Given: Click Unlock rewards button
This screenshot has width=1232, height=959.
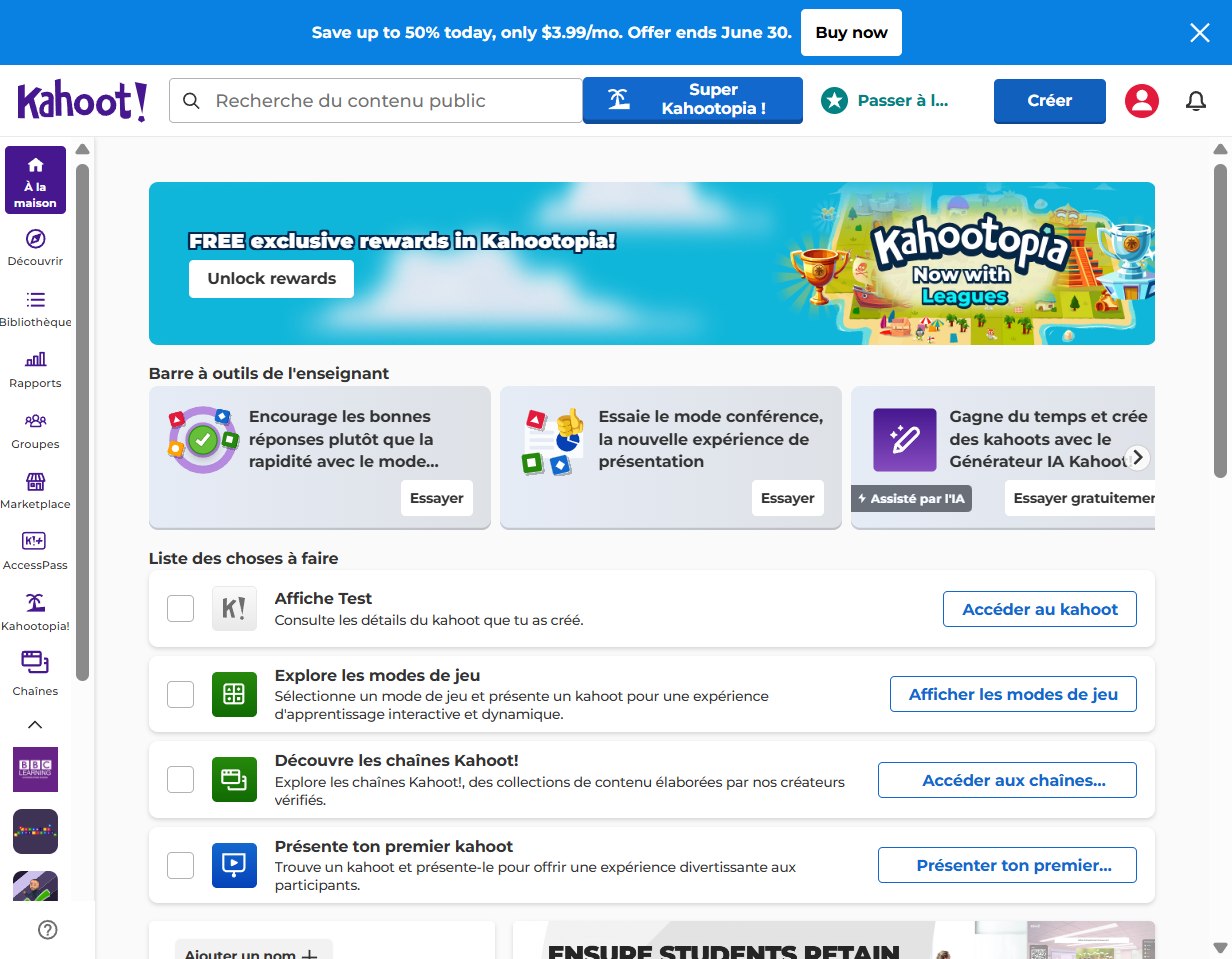Looking at the screenshot, I should click(271, 279).
